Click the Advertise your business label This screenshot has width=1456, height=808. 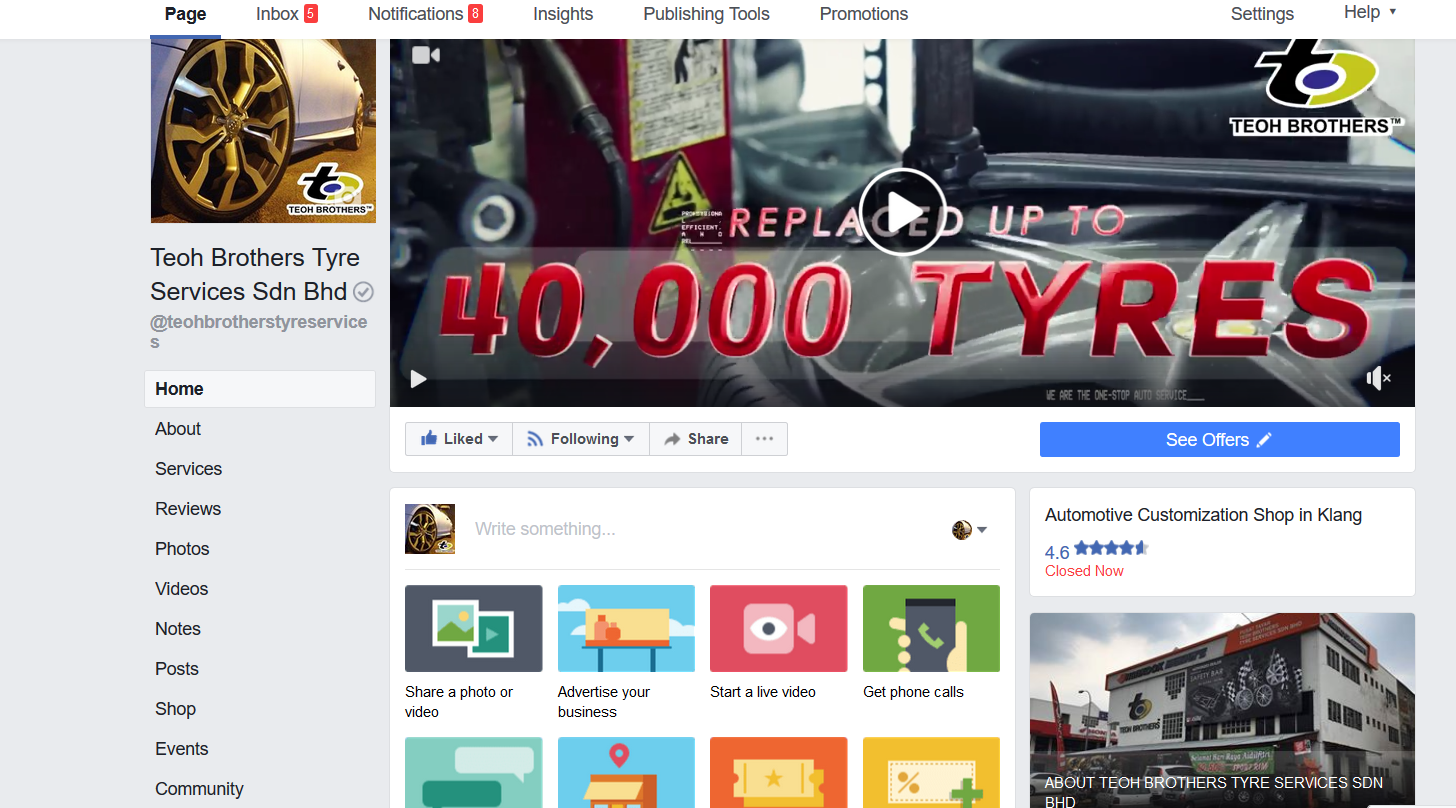tap(604, 702)
